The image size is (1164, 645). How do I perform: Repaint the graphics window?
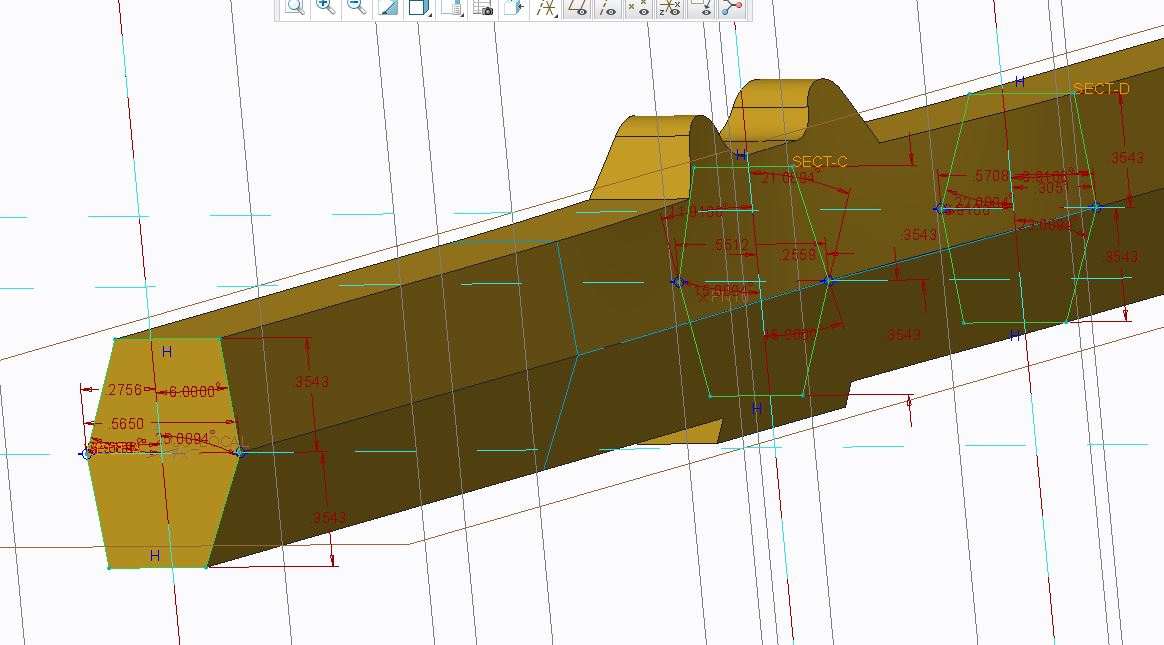point(388,7)
